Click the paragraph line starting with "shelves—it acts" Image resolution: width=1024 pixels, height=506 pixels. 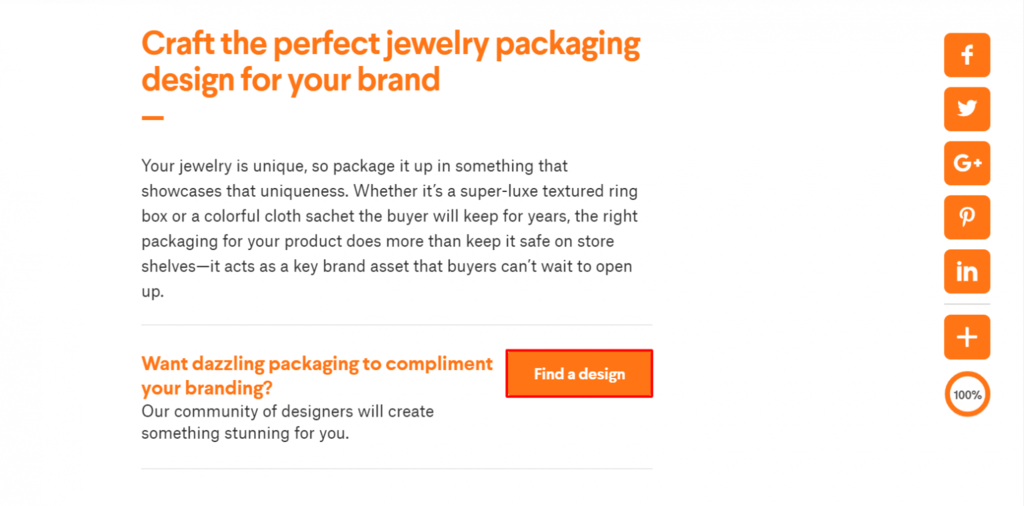(386, 267)
